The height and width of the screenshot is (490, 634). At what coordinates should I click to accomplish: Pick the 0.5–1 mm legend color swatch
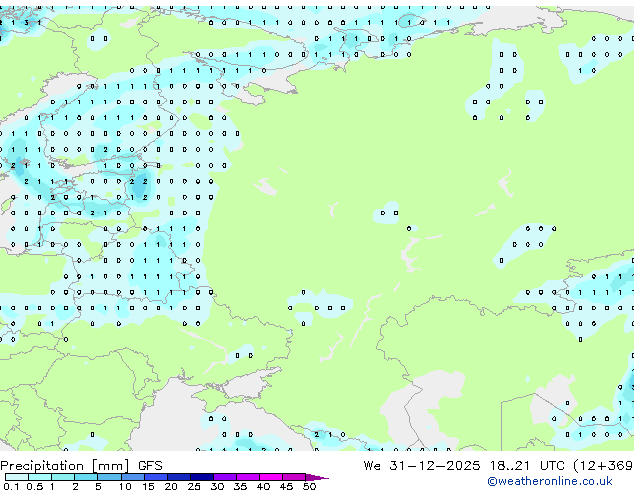pos(40,477)
